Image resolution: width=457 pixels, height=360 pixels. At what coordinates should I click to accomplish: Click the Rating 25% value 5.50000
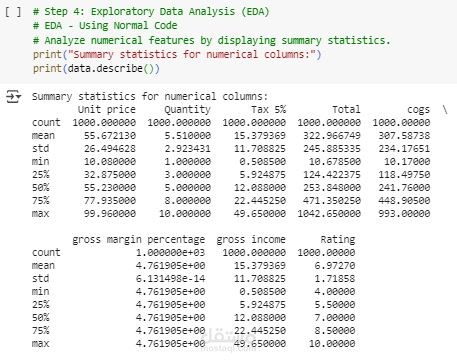click(335, 305)
